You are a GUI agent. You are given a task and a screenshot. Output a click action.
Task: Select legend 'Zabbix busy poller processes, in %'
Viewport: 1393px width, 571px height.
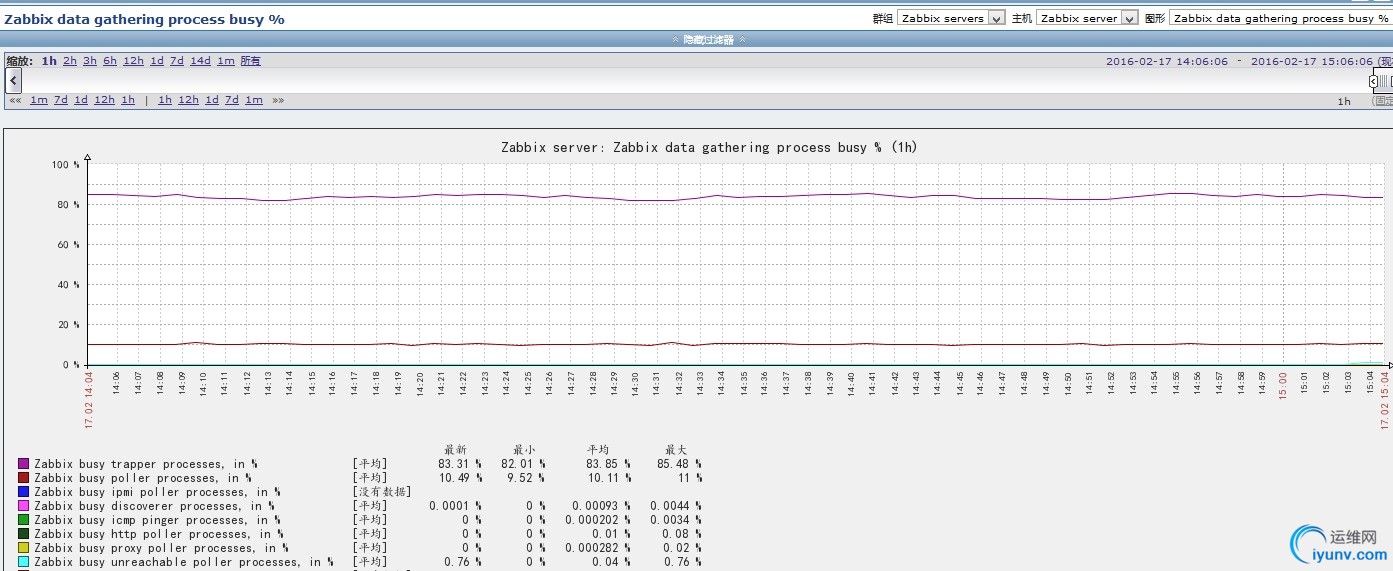143,478
